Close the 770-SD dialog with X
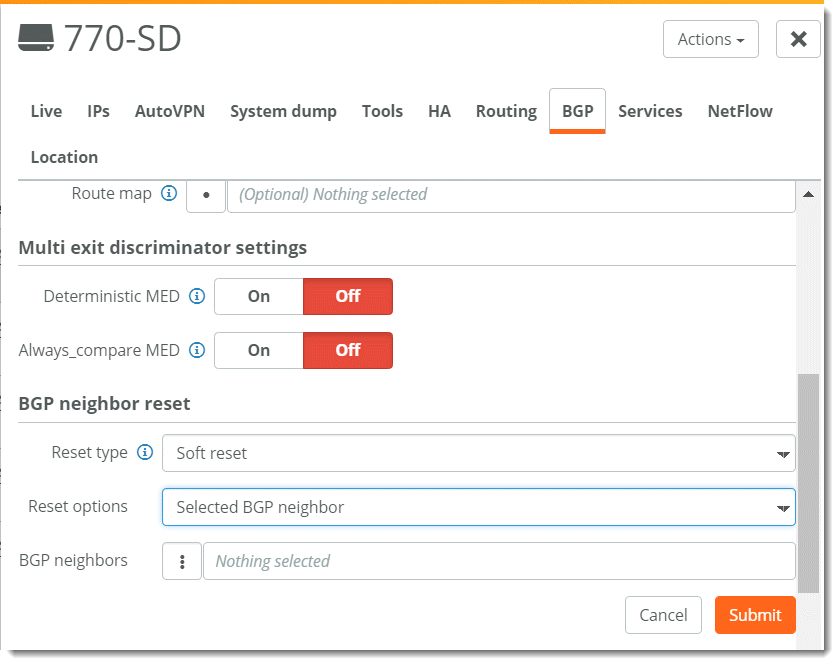This screenshot has width=839, height=665. 798,39
